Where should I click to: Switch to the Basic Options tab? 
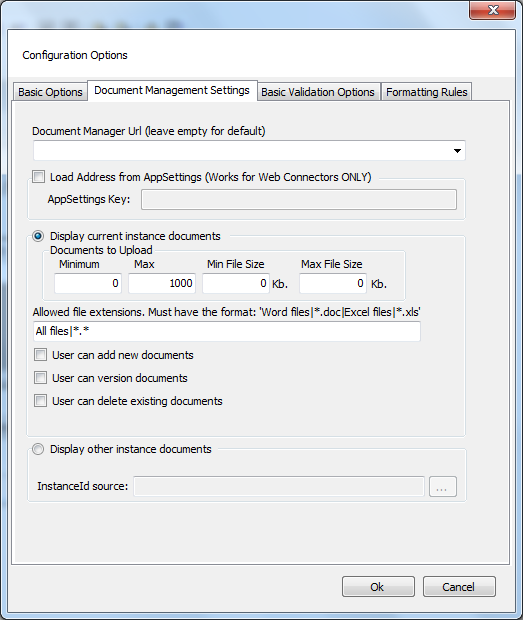[x=50, y=92]
